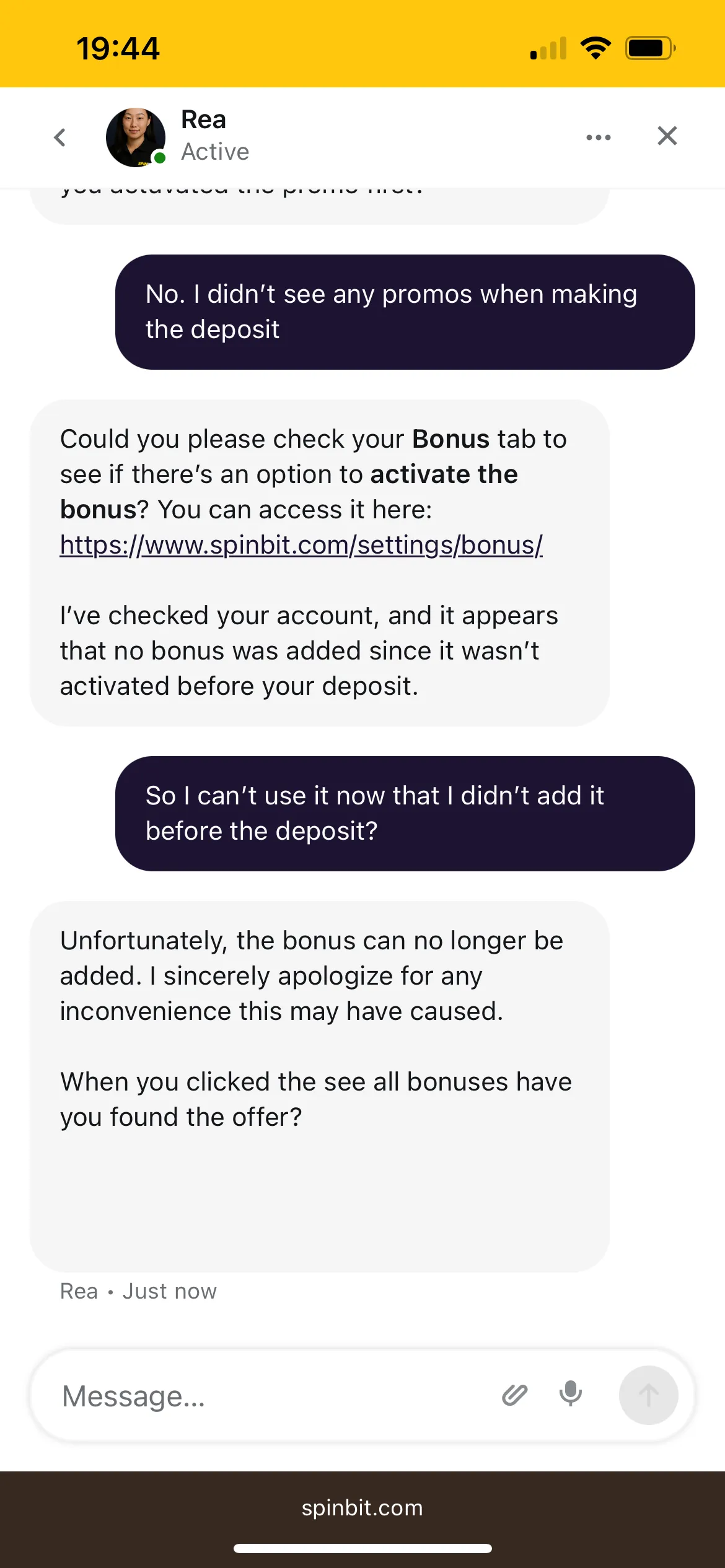Open the spinbit.com bonus settings link

pos(301,545)
